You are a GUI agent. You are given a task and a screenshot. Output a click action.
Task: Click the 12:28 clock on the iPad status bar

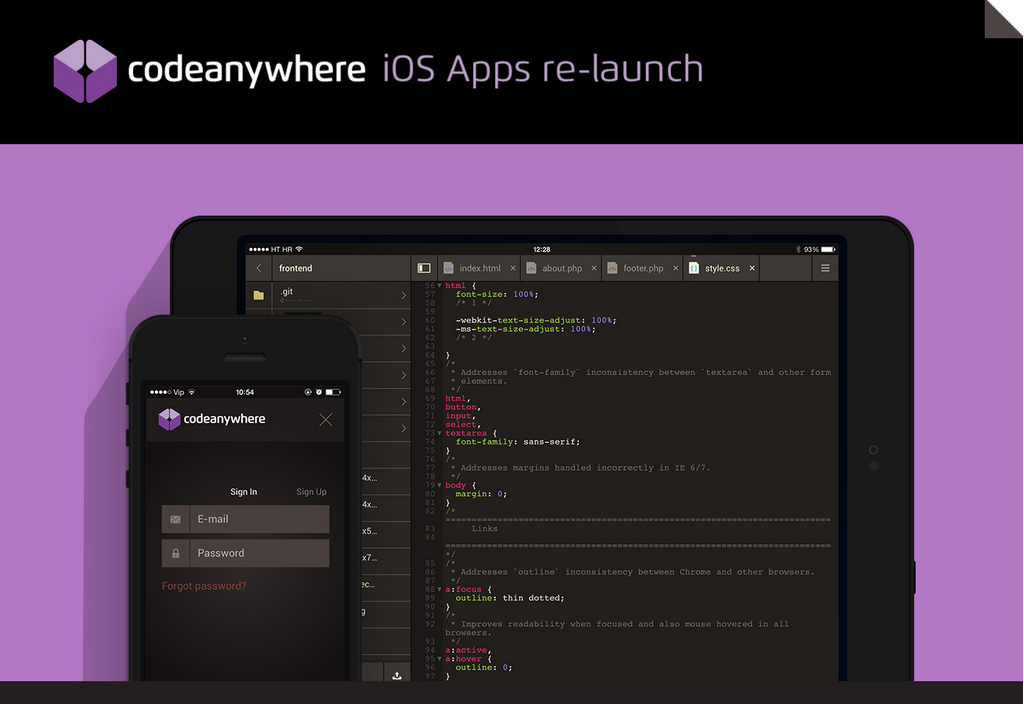pyautogui.click(x=541, y=249)
